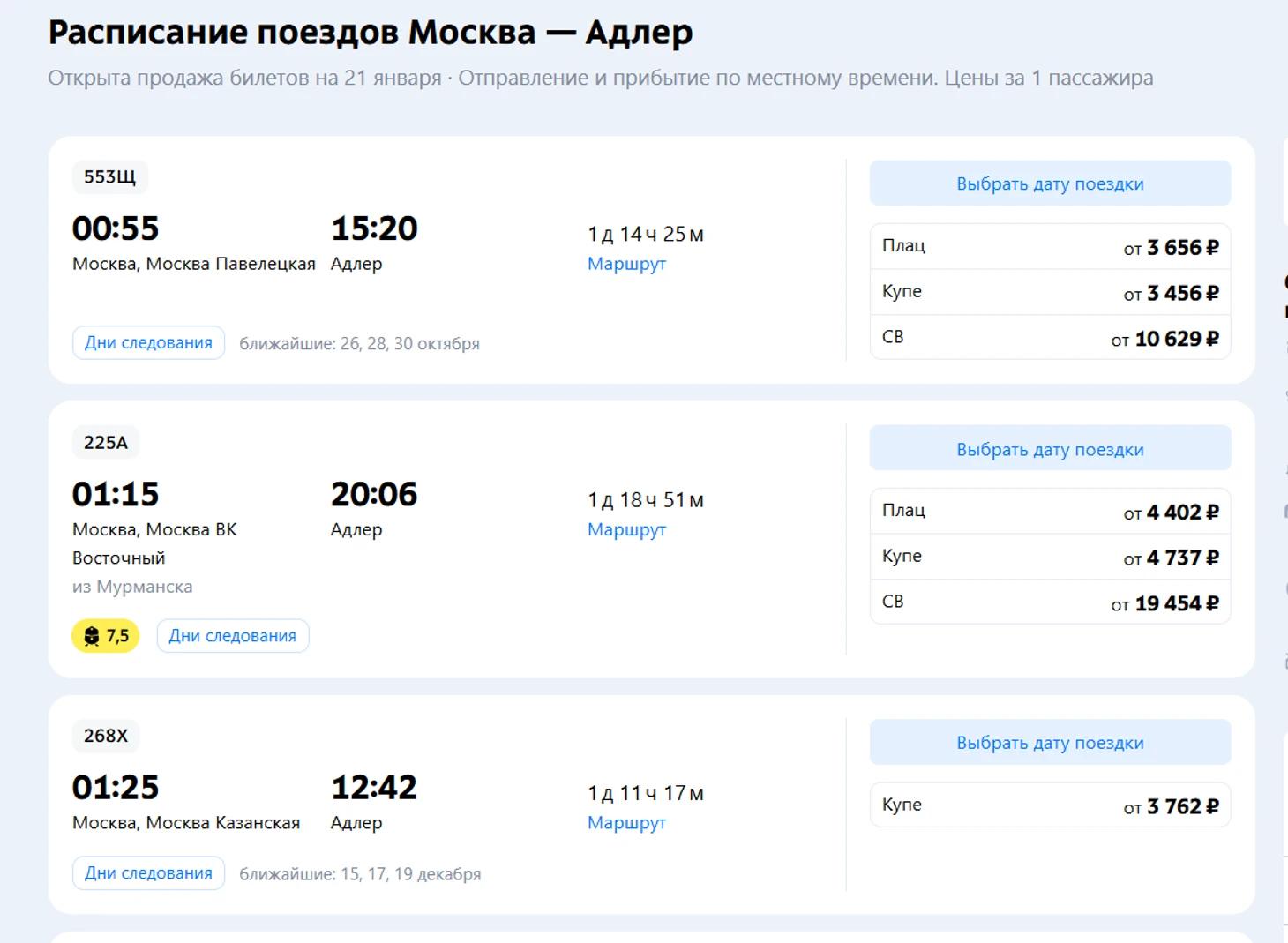Image resolution: width=1288 pixels, height=943 pixels.
Task: Select СВ fare from 10 629 ₽
Action: 1050,338
